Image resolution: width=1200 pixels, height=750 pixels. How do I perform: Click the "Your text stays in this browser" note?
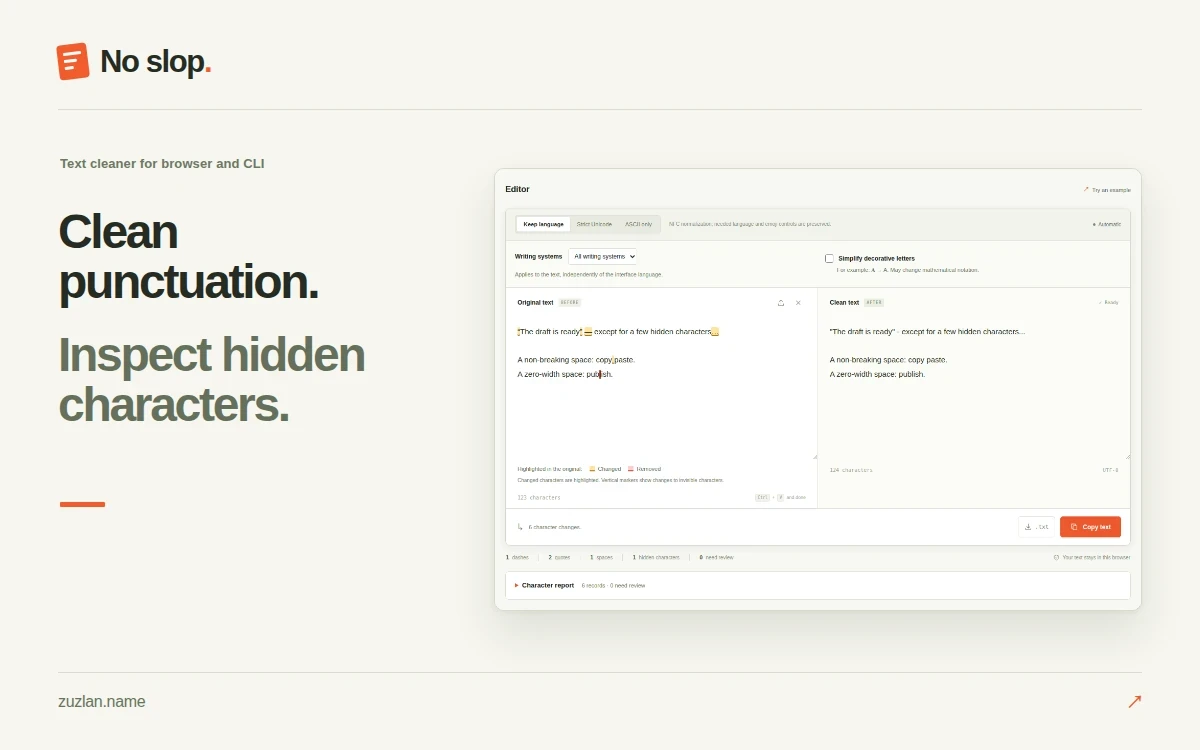[x=1092, y=557]
